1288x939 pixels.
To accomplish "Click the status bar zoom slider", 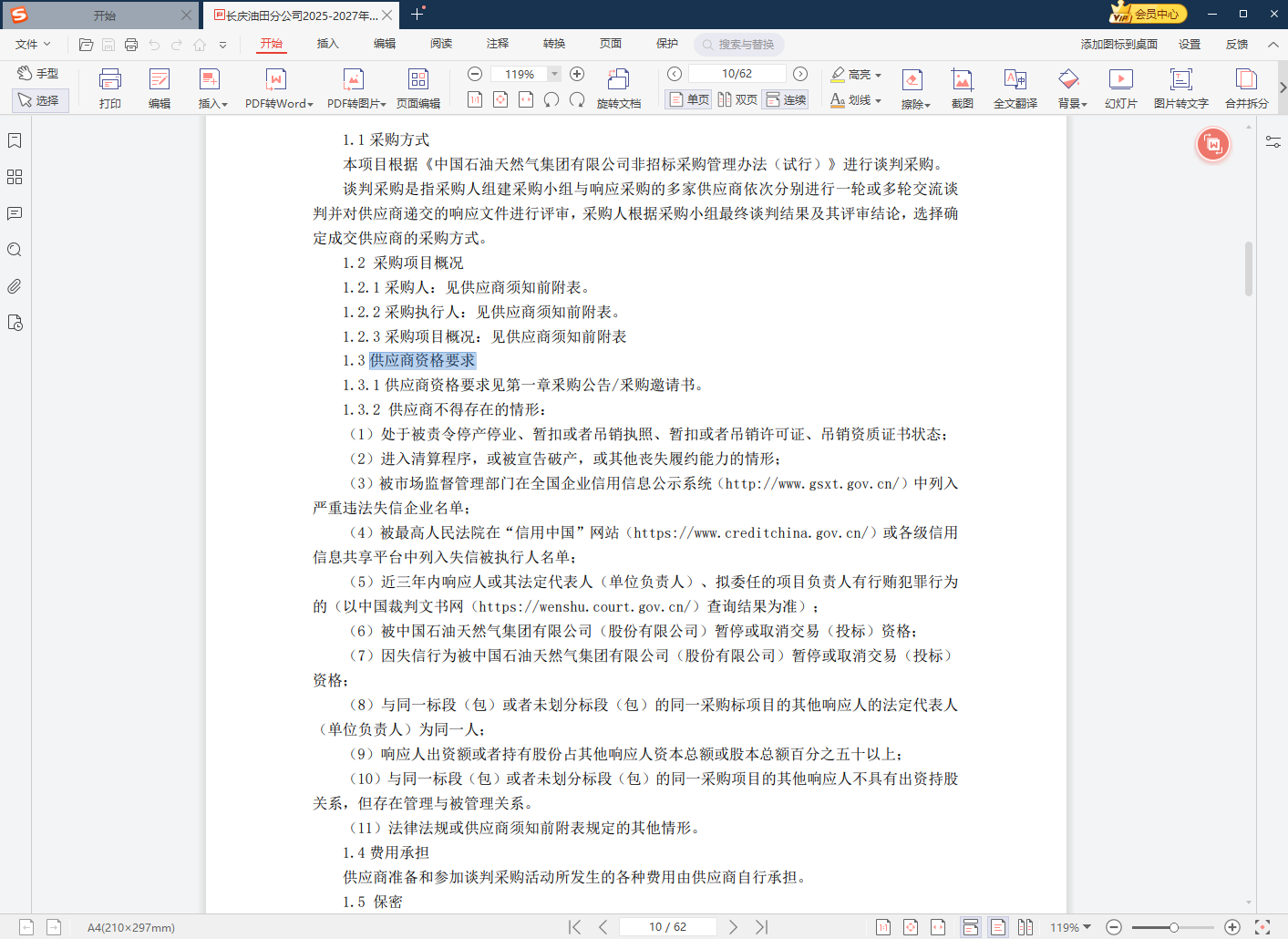I will pos(1173,927).
